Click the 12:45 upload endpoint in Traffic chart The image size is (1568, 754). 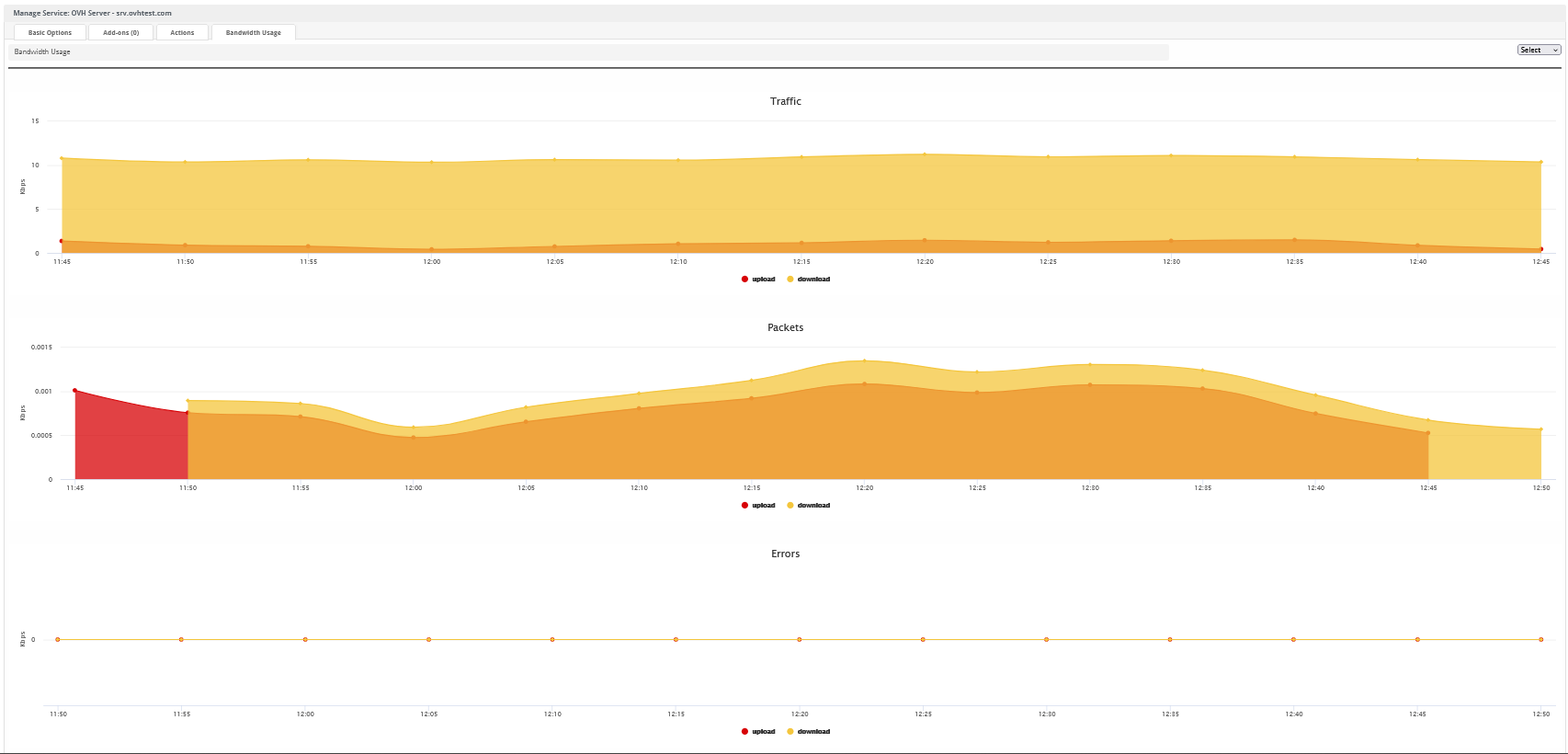coord(1541,249)
